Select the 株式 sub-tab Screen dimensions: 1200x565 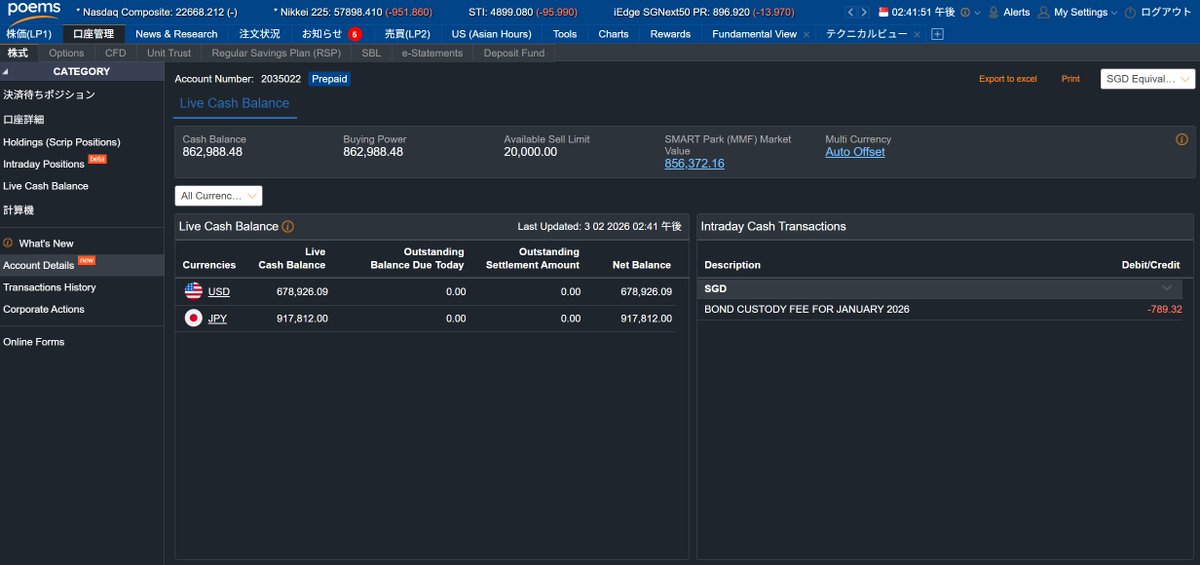coord(18,53)
